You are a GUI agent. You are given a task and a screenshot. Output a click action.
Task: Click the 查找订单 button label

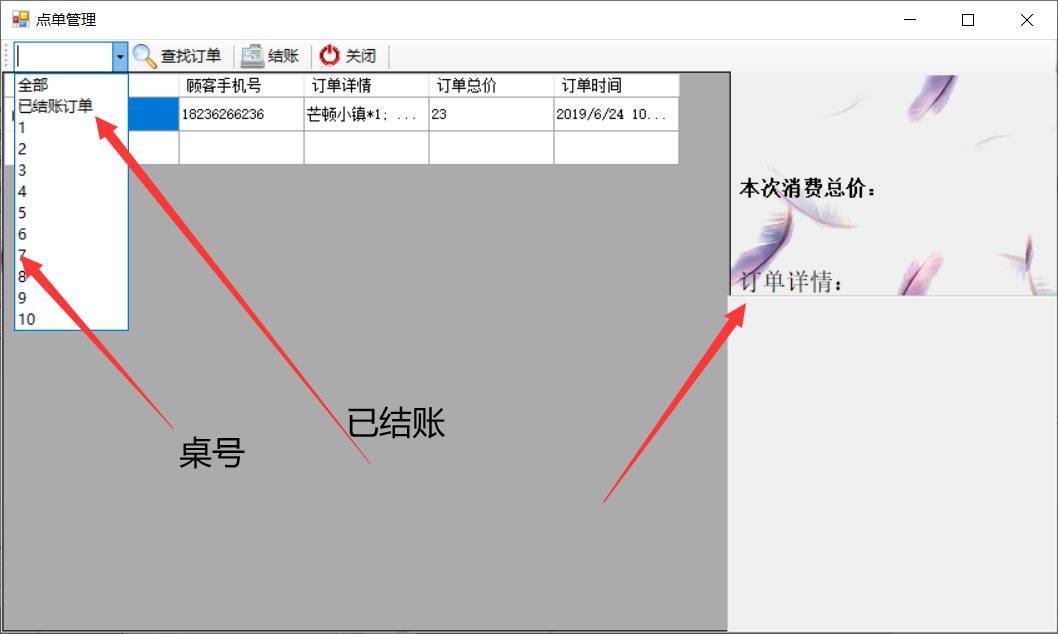click(191, 56)
